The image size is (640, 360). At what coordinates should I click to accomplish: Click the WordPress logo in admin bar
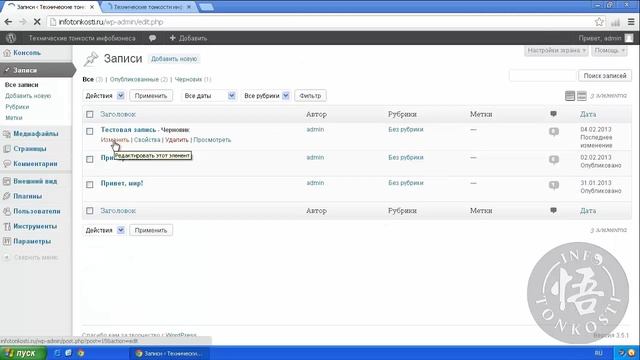(11, 38)
